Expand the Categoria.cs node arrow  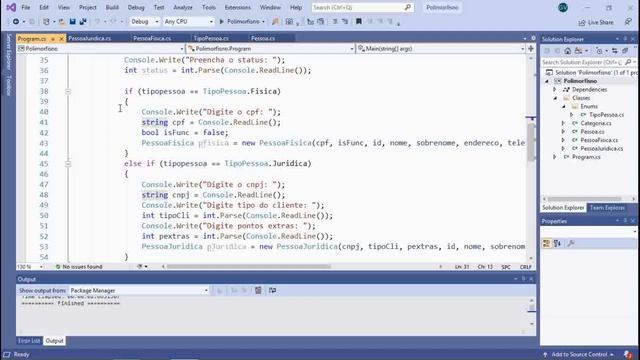tap(564, 123)
